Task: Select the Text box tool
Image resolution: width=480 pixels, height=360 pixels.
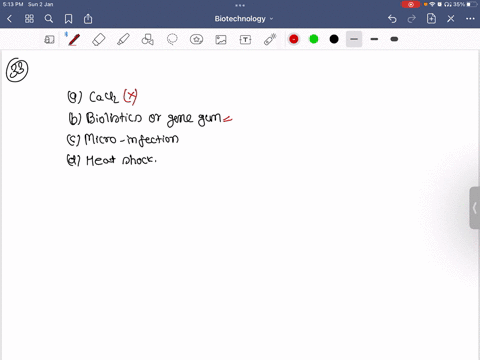Action: 245,40
